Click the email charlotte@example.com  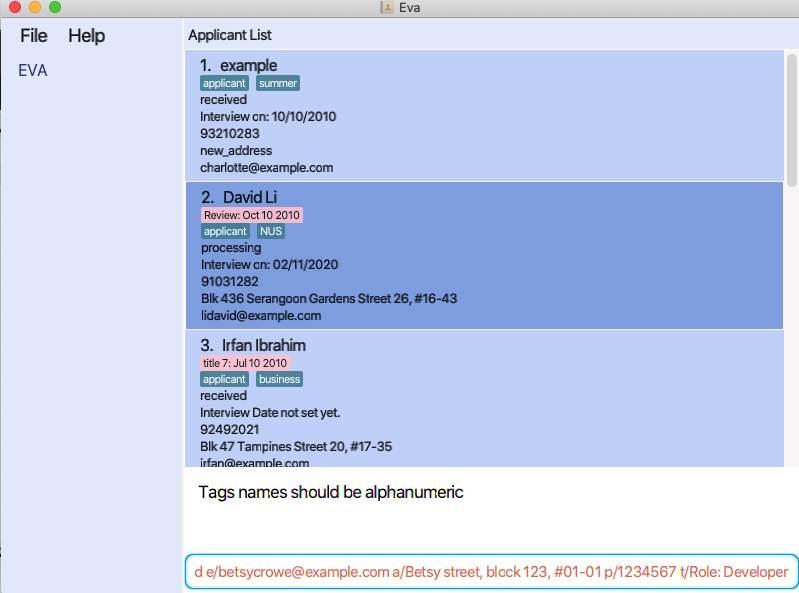point(267,168)
